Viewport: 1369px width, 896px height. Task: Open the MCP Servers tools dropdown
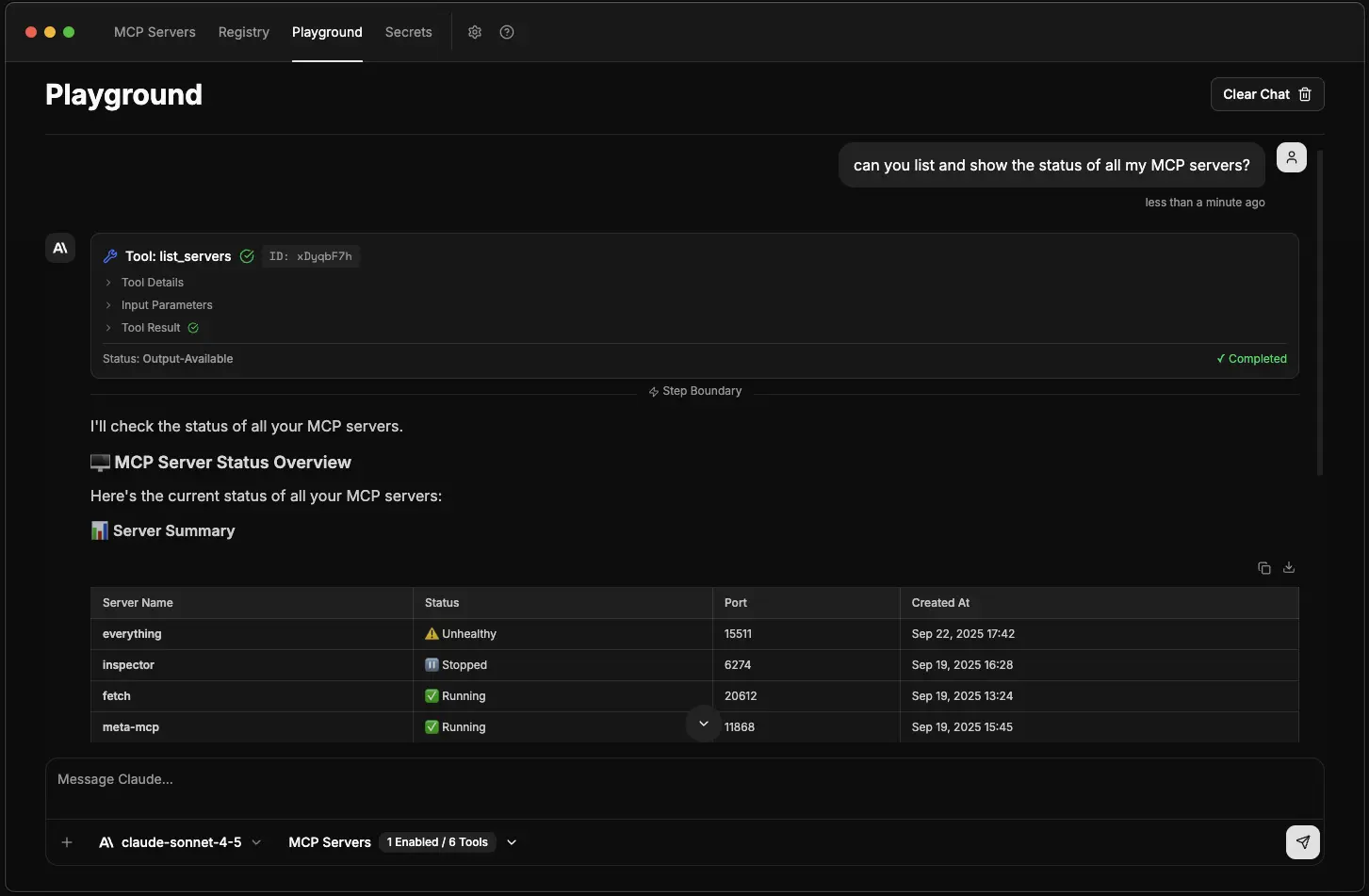point(512,841)
